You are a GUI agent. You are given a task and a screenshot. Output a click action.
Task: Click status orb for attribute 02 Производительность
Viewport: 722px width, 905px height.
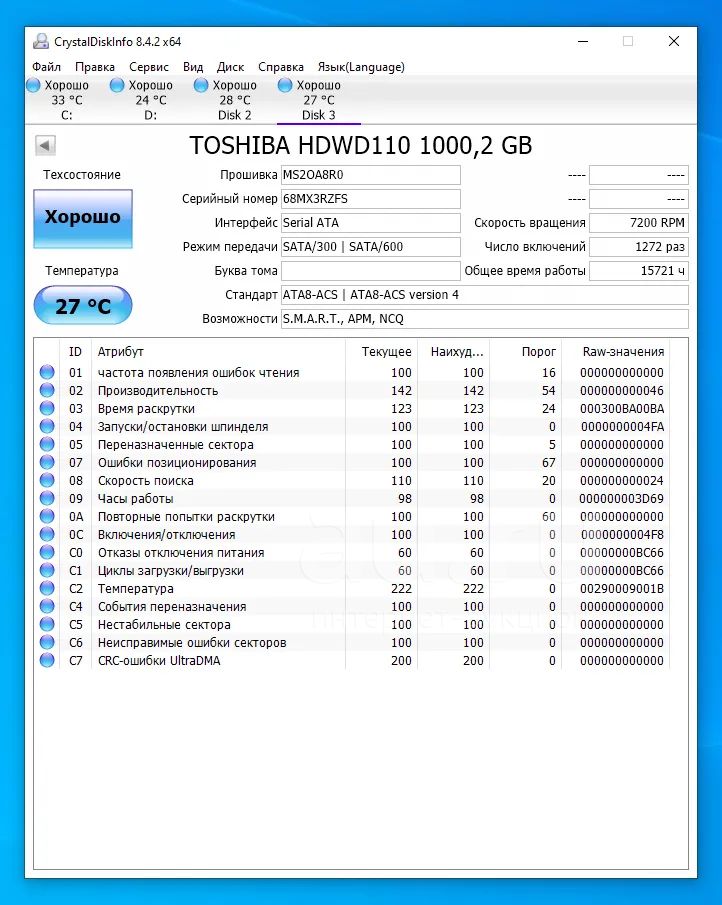click(x=47, y=390)
